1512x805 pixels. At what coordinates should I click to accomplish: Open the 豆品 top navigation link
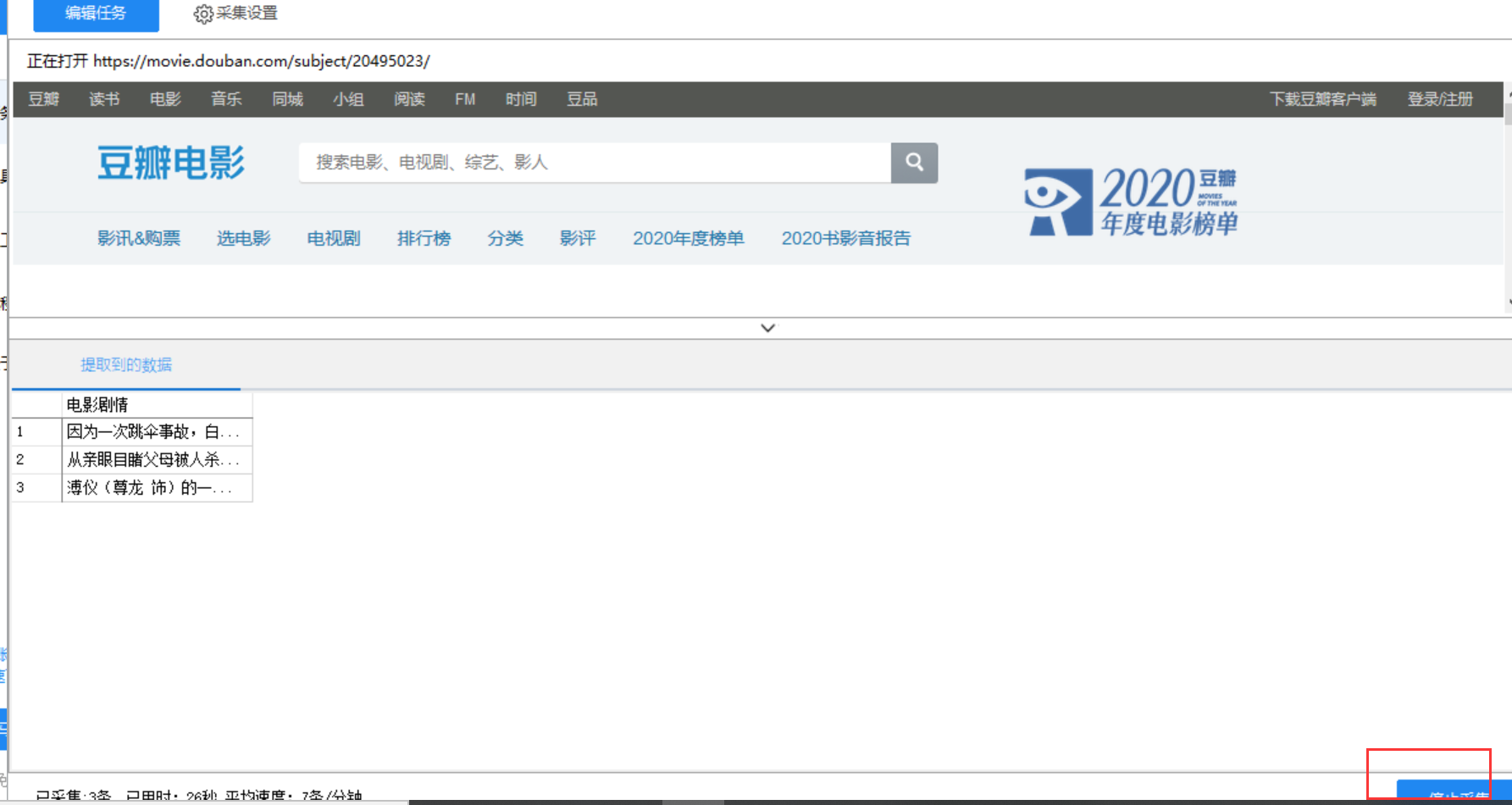(x=582, y=99)
